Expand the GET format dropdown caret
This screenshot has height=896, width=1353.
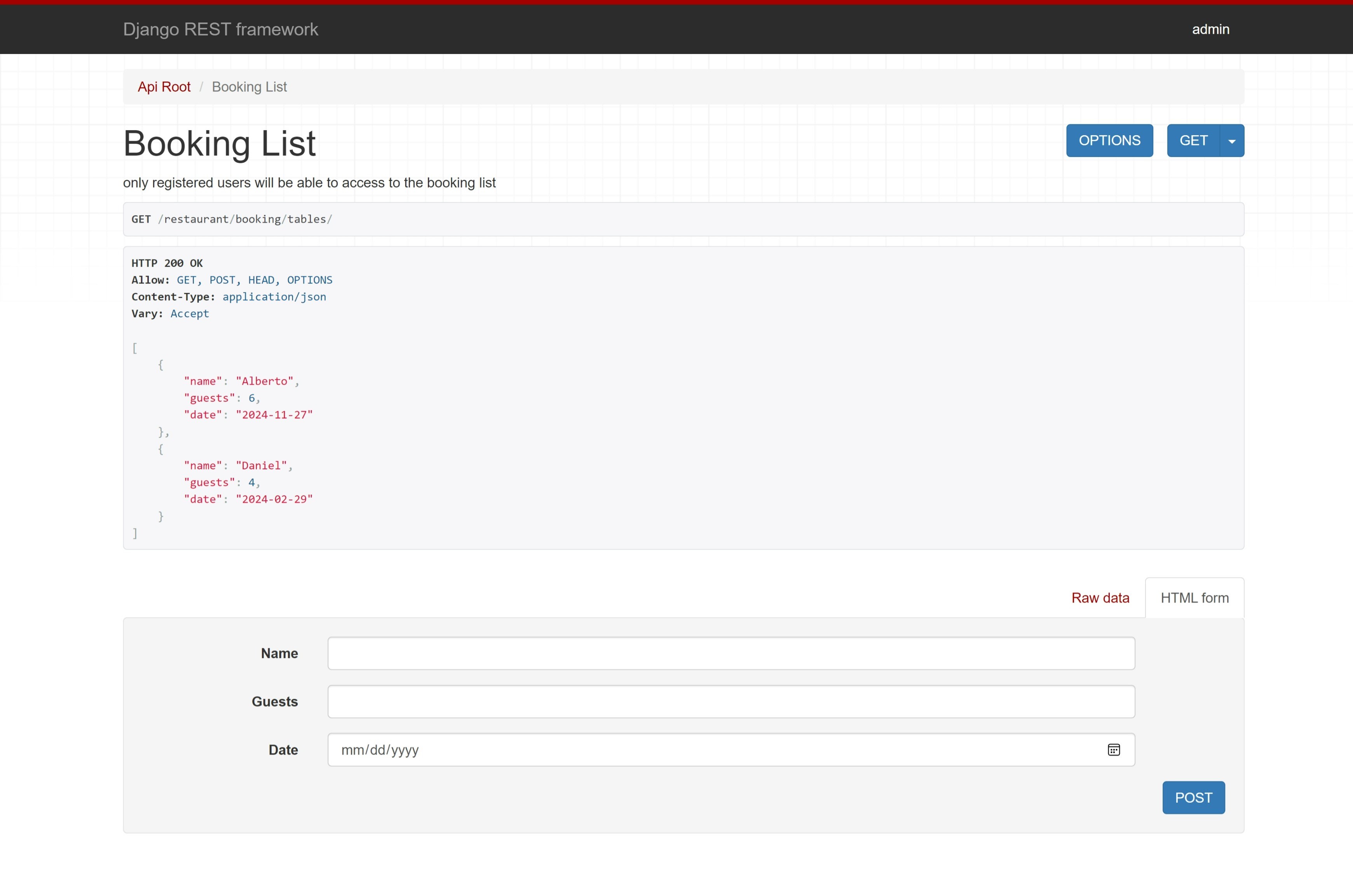pyautogui.click(x=1232, y=141)
